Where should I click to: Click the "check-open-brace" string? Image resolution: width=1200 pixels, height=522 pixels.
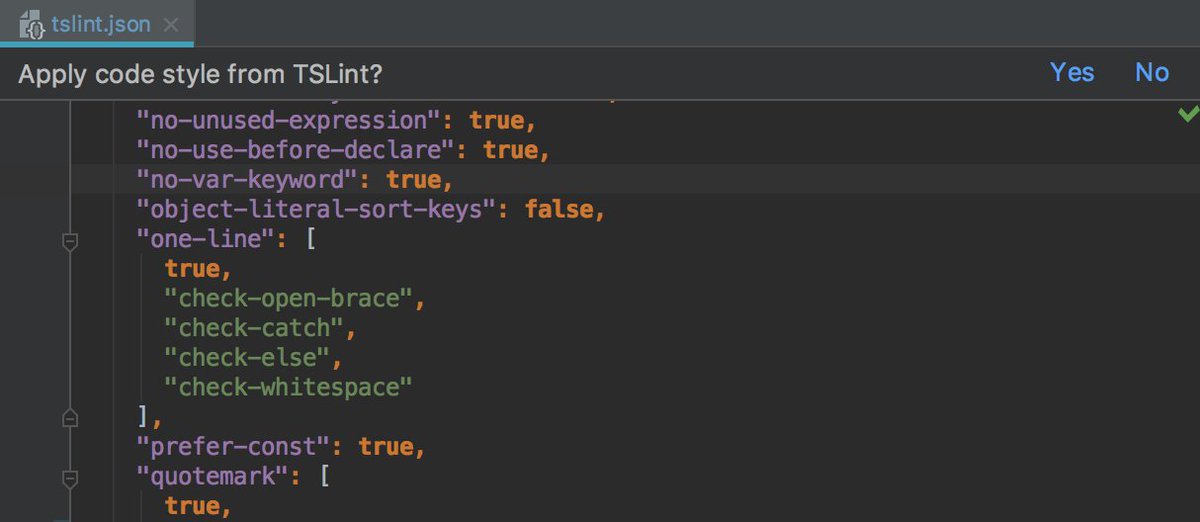[289, 299]
